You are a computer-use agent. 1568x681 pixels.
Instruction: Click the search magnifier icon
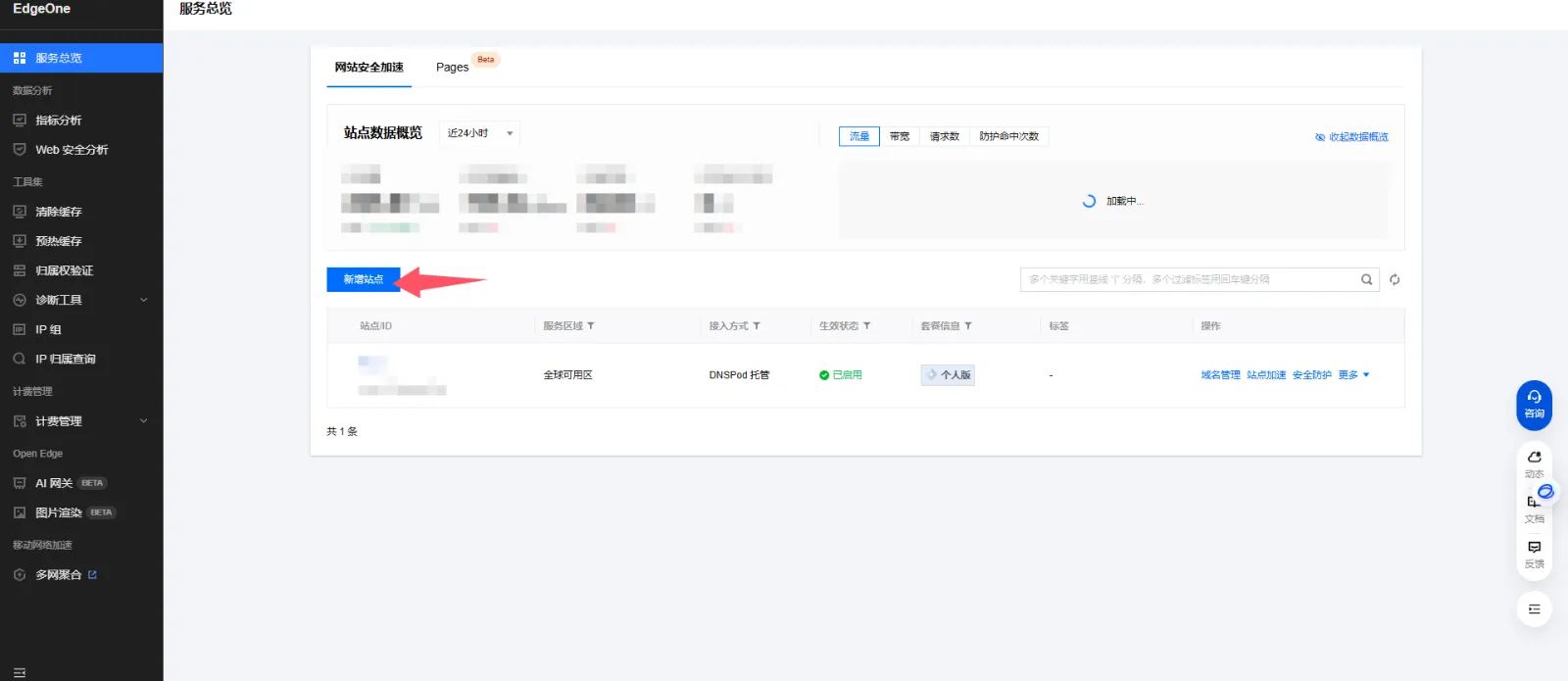[x=1367, y=279]
